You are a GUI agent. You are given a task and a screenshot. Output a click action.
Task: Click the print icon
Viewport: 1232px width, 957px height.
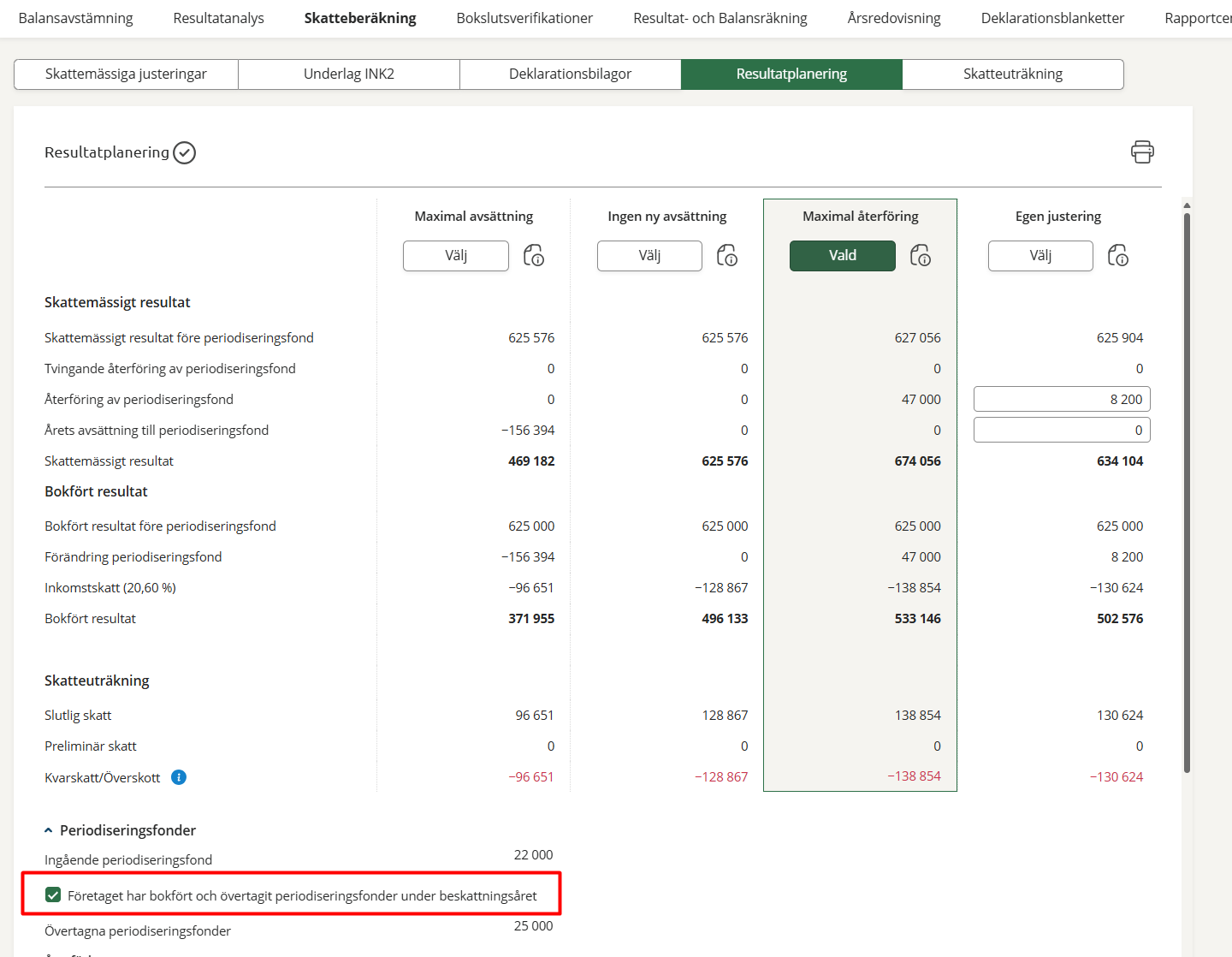(x=1142, y=152)
